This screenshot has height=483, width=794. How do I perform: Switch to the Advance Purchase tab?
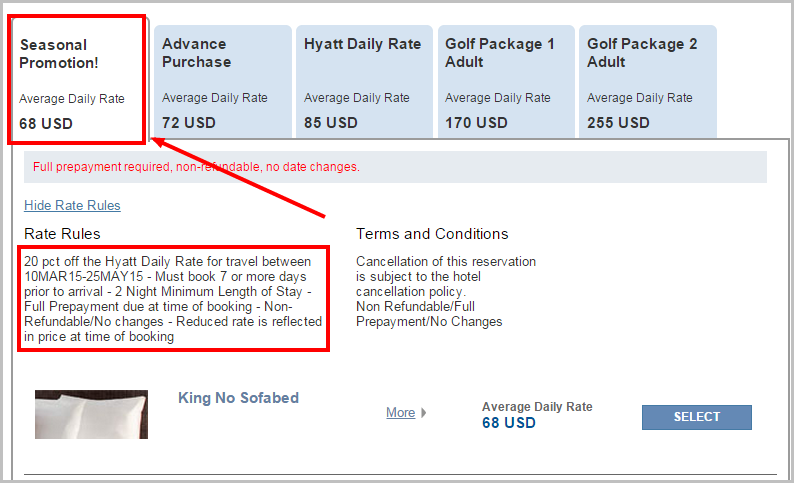[223, 82]
